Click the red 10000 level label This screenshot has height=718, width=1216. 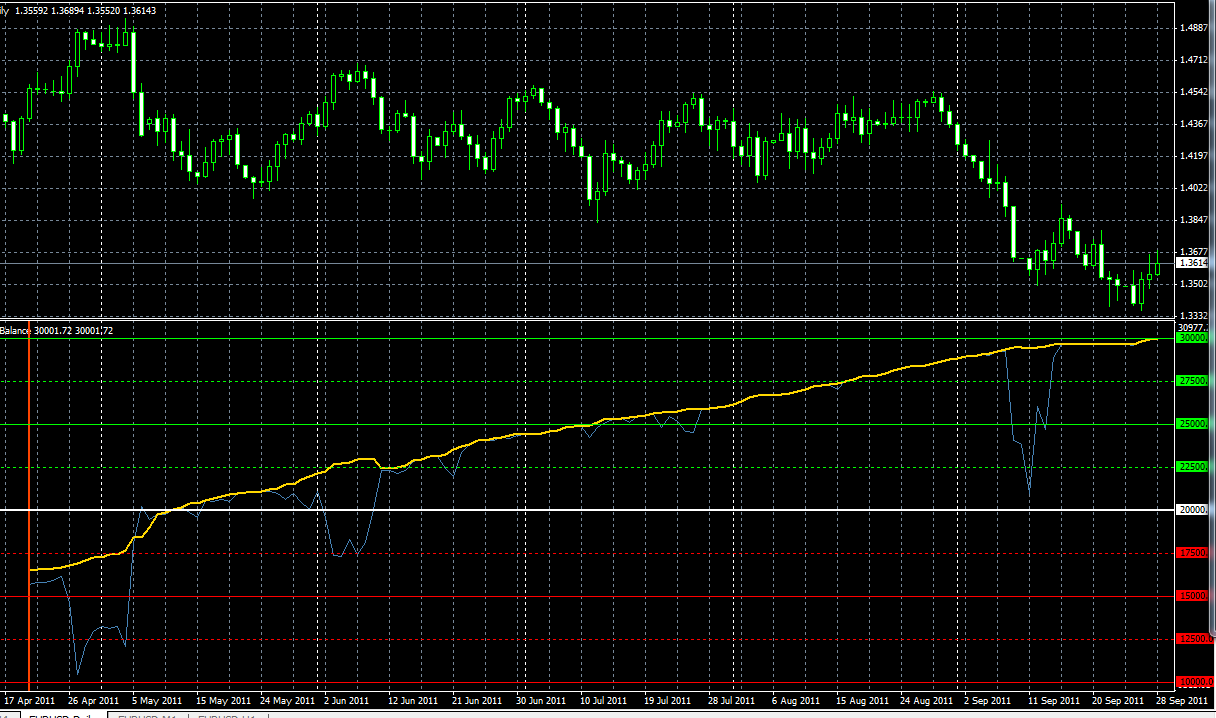click(1192, 682)
